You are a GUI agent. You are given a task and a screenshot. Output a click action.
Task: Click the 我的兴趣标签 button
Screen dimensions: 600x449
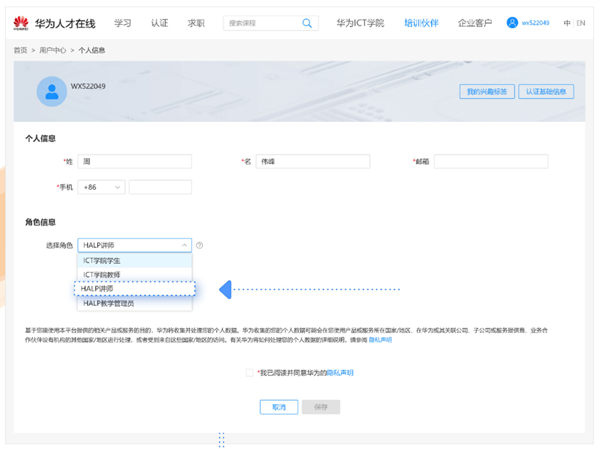487,91
